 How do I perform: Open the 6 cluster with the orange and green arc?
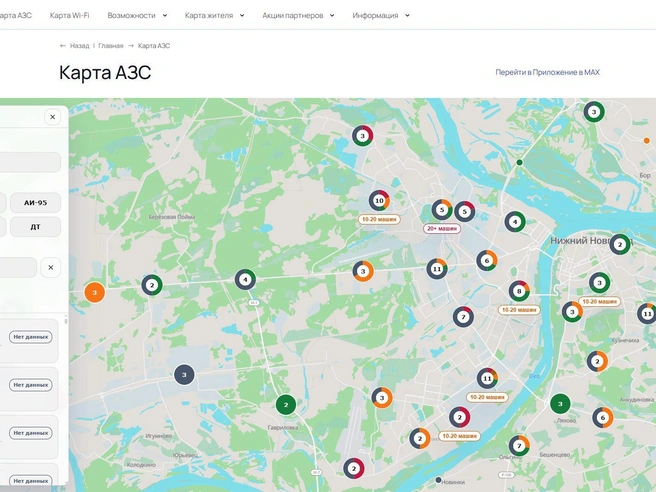tap(487, 261)
